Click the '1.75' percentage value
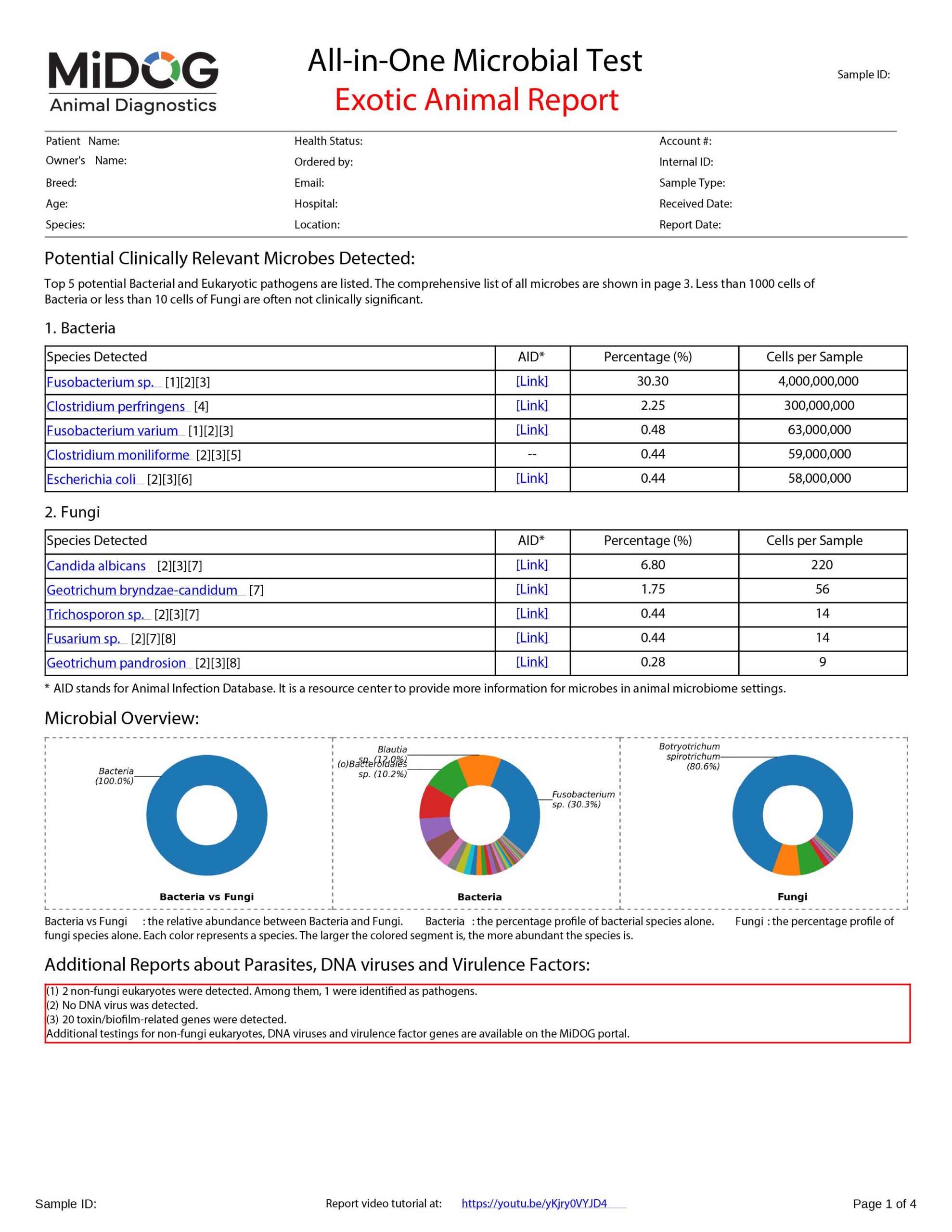 (x=653, y=590)
